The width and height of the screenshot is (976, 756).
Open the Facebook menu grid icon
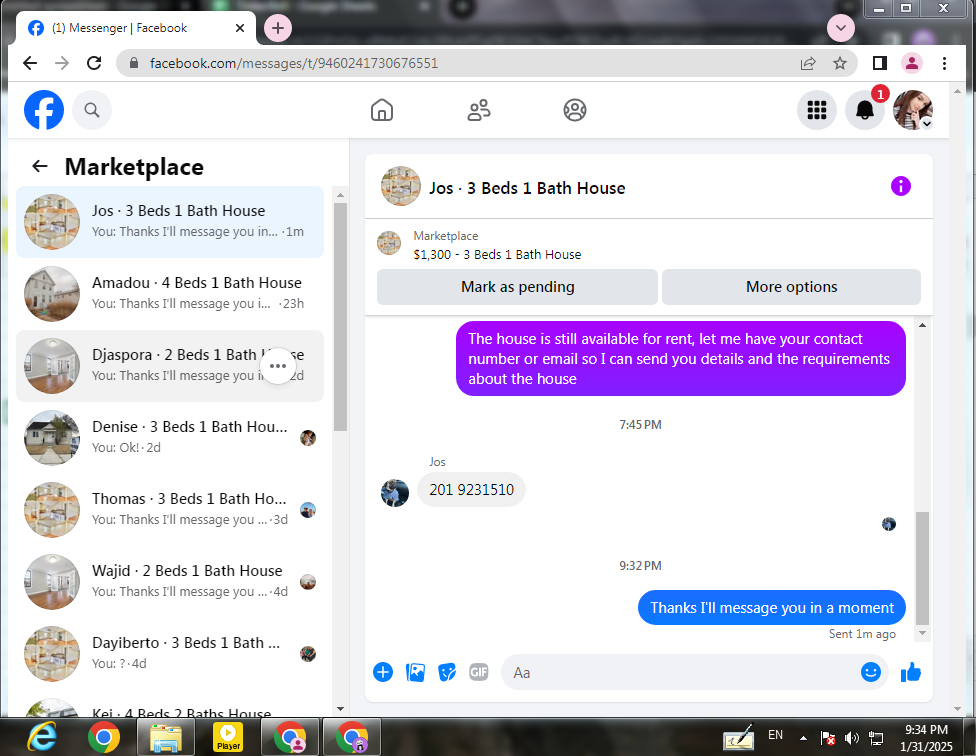coord(817,110)
